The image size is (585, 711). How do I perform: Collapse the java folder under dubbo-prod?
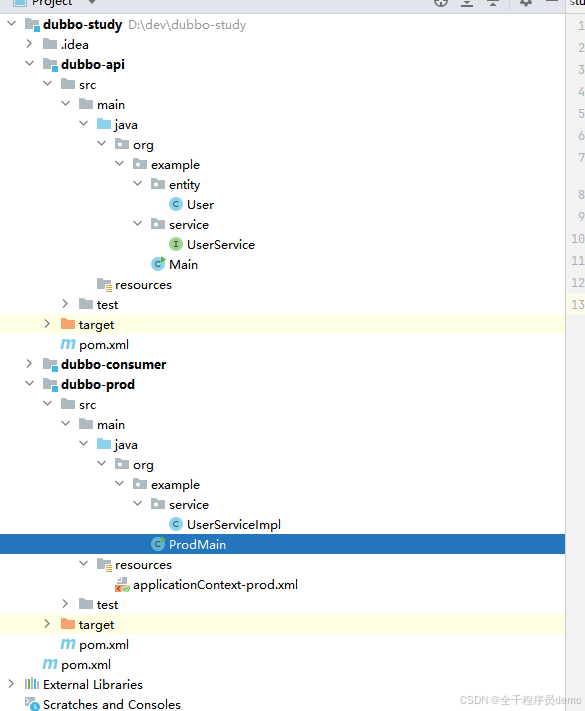[x=84, y=443]
